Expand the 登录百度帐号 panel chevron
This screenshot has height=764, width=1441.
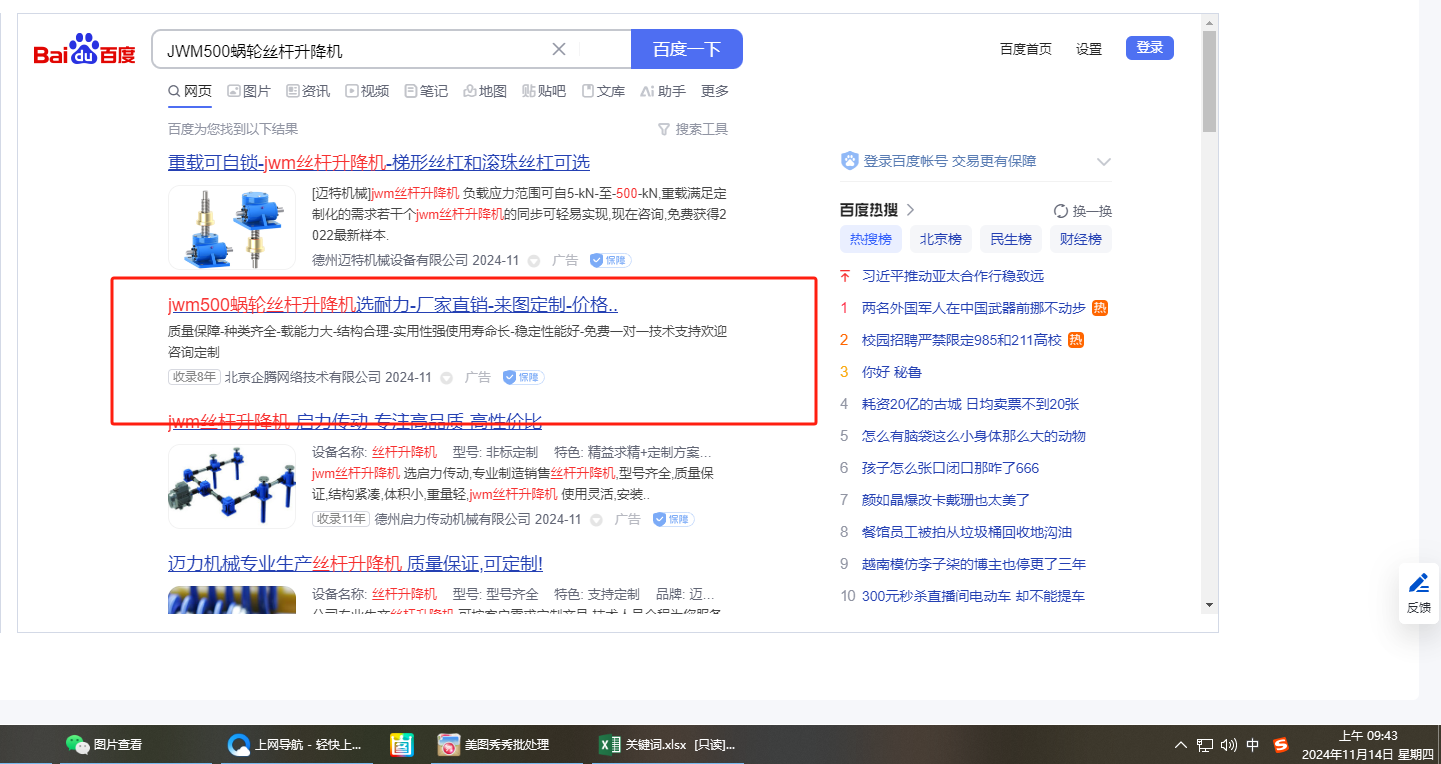(1104, 161)
